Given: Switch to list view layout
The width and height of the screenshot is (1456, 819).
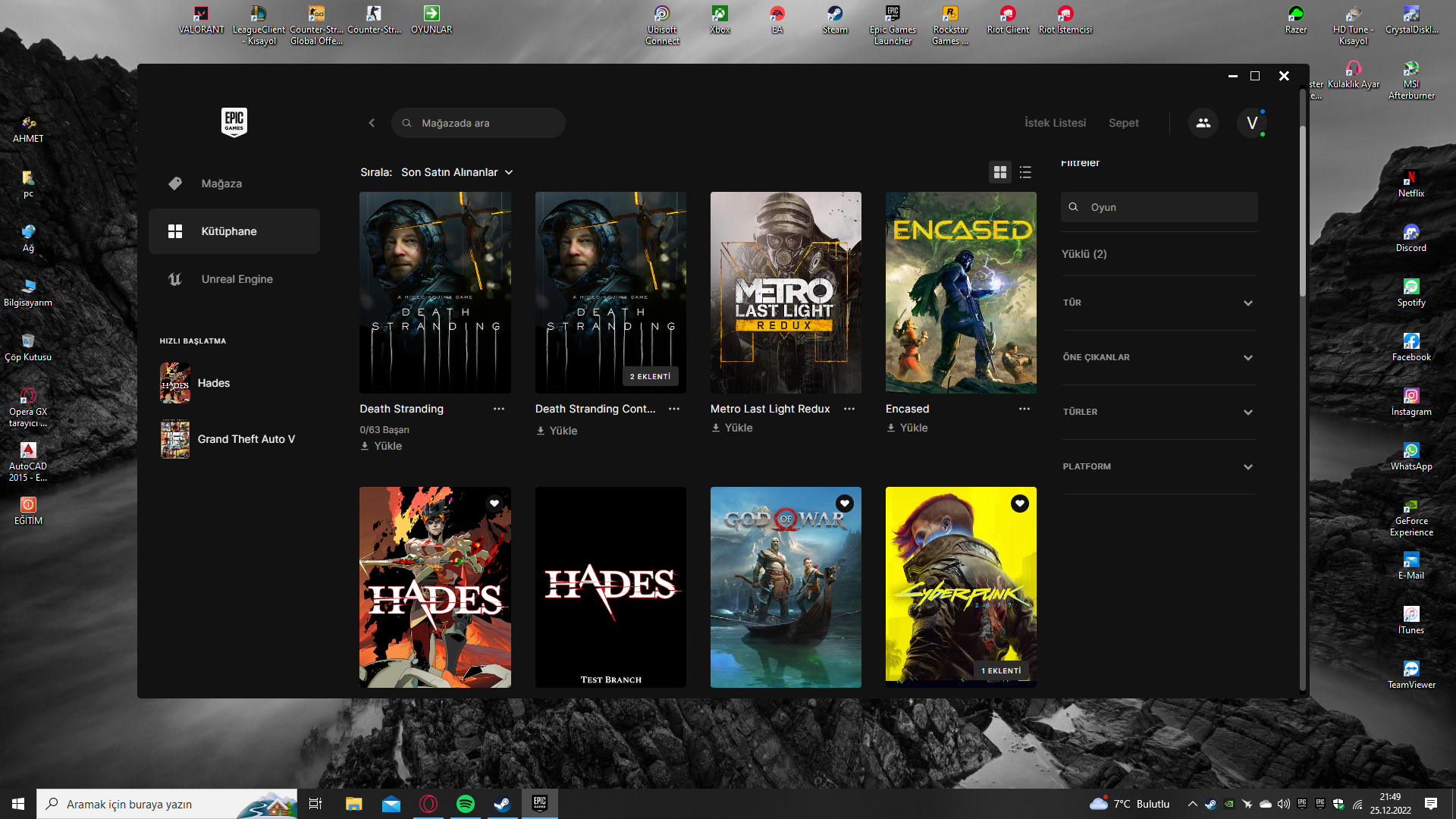Looking at the screenshot, I should 1026,173.
